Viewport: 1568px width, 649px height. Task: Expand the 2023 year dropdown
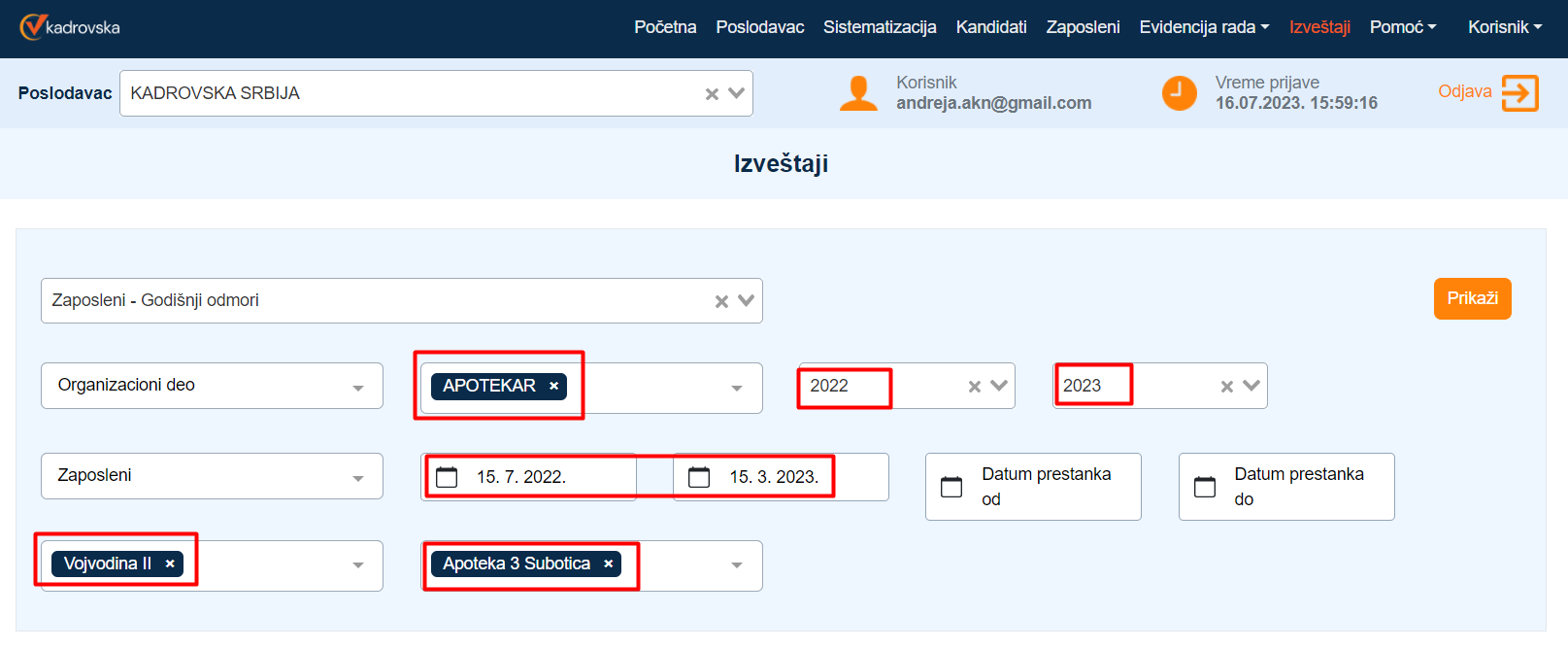click(x=1251, y=386)
